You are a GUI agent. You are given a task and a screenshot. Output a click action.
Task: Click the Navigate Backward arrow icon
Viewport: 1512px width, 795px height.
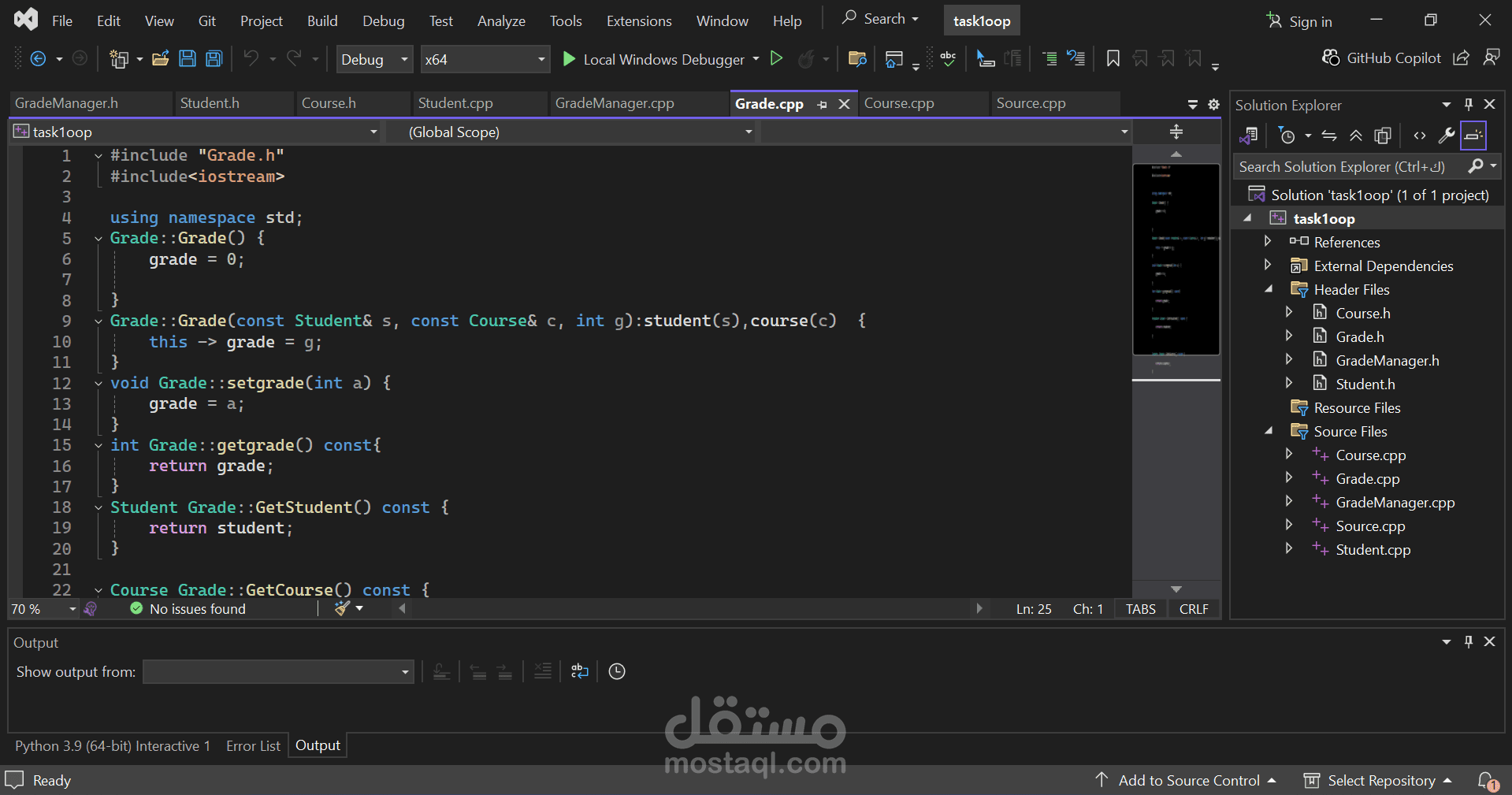point(38,59)
